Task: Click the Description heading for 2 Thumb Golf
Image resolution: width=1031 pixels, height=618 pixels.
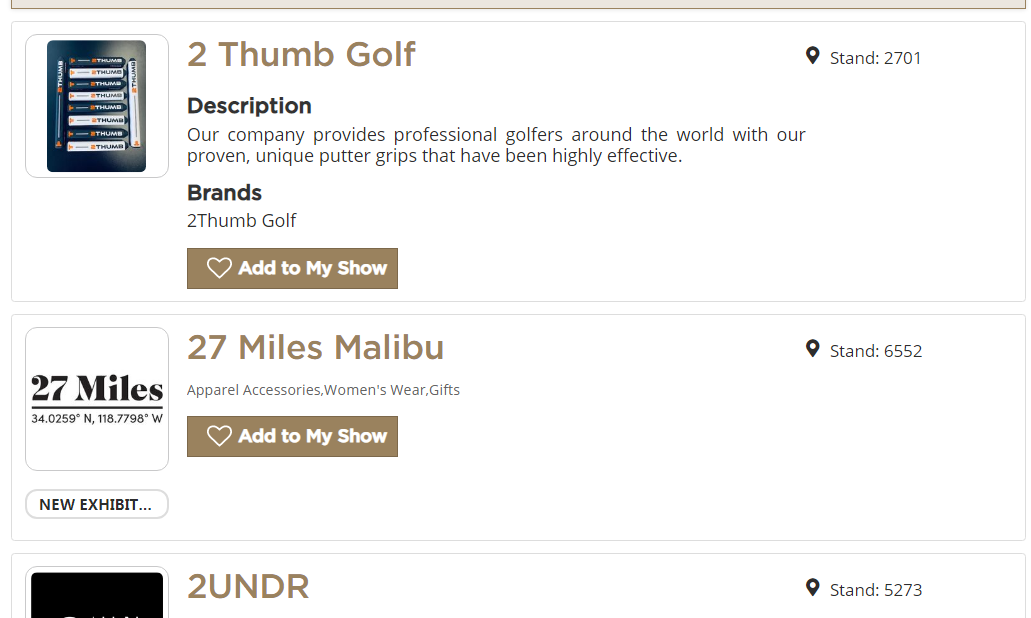Action: [249, 106]
